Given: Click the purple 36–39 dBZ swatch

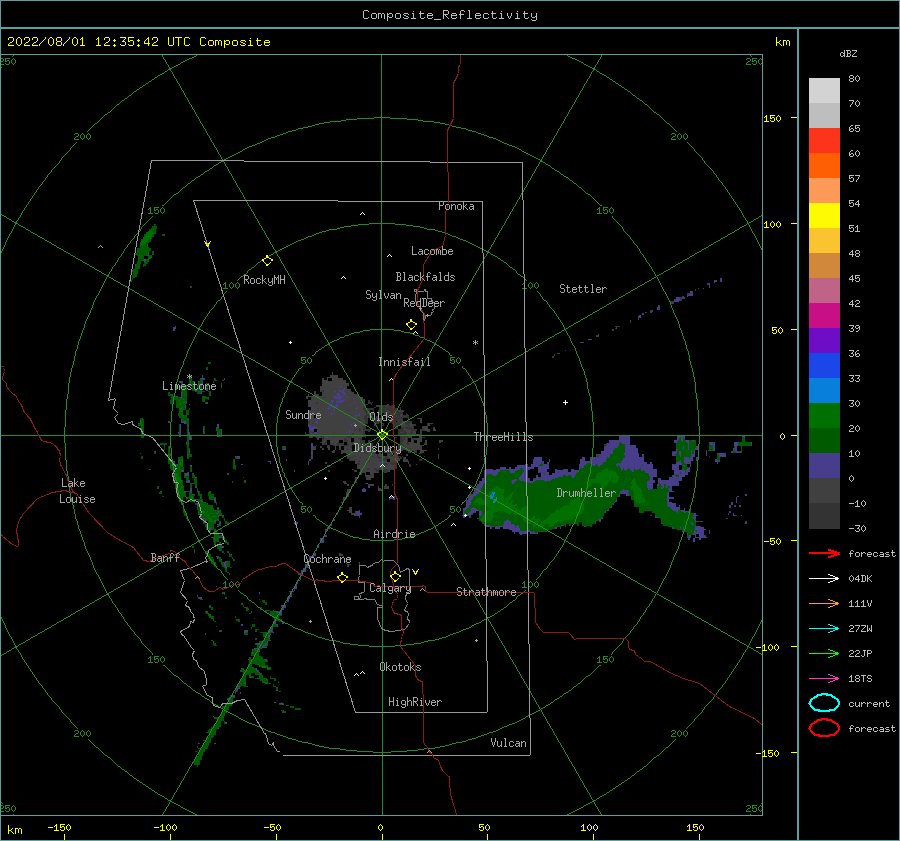Looking at the screenshot, I should click(824, 341).
